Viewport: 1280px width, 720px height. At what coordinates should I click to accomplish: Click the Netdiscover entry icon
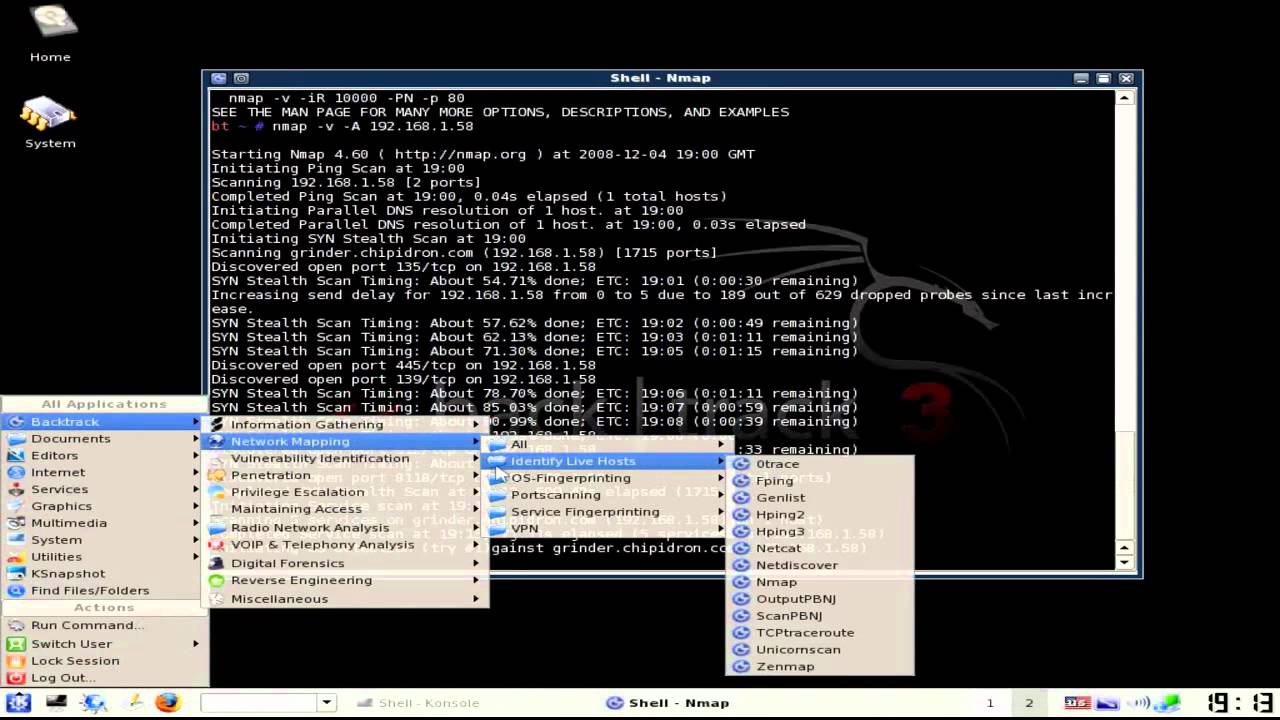click(x=741, y=565)
